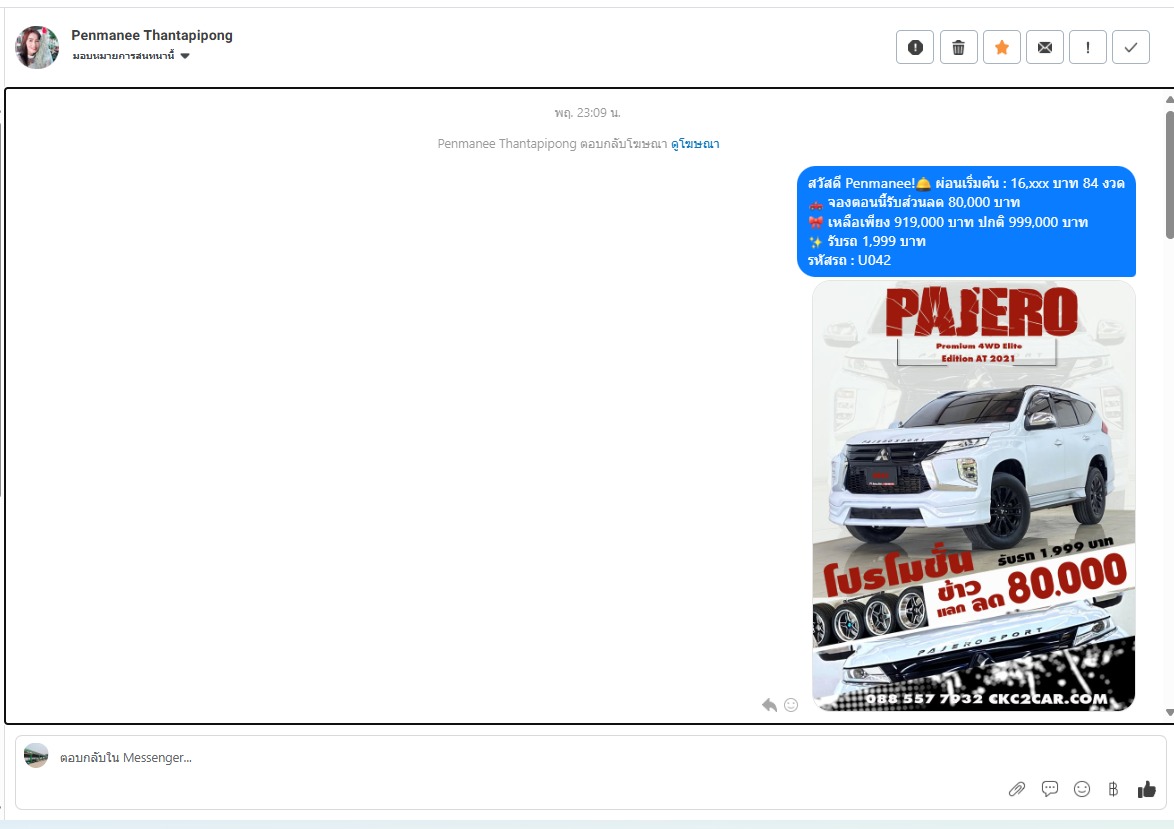
Task: Expand assign conversation dropdown arrow
Action: [185, 55]
